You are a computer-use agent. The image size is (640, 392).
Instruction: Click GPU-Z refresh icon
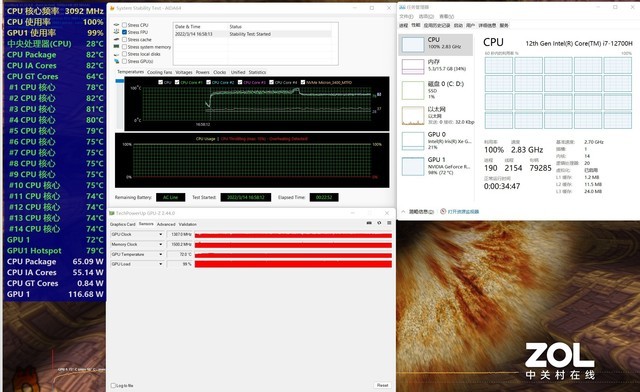[379, 223]
